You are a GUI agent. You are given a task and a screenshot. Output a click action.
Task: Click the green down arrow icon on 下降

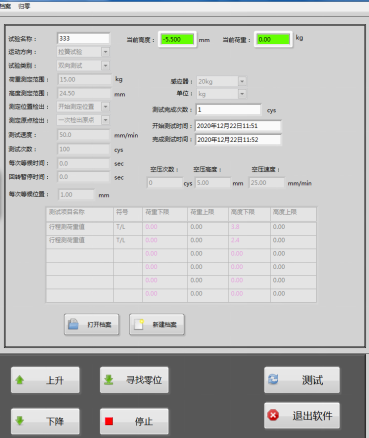[x=20, y=421]
